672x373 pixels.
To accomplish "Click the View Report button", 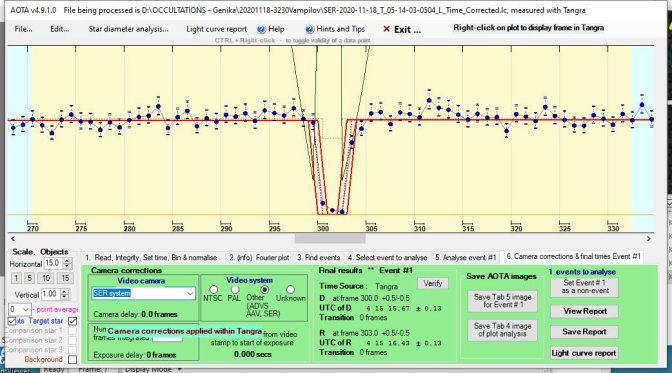I will pyautogui.click(x=585, y=311).
